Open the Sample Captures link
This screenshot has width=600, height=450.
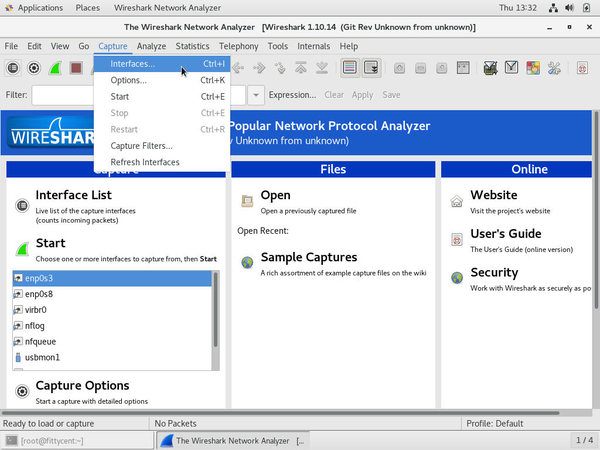click(309, 258)
